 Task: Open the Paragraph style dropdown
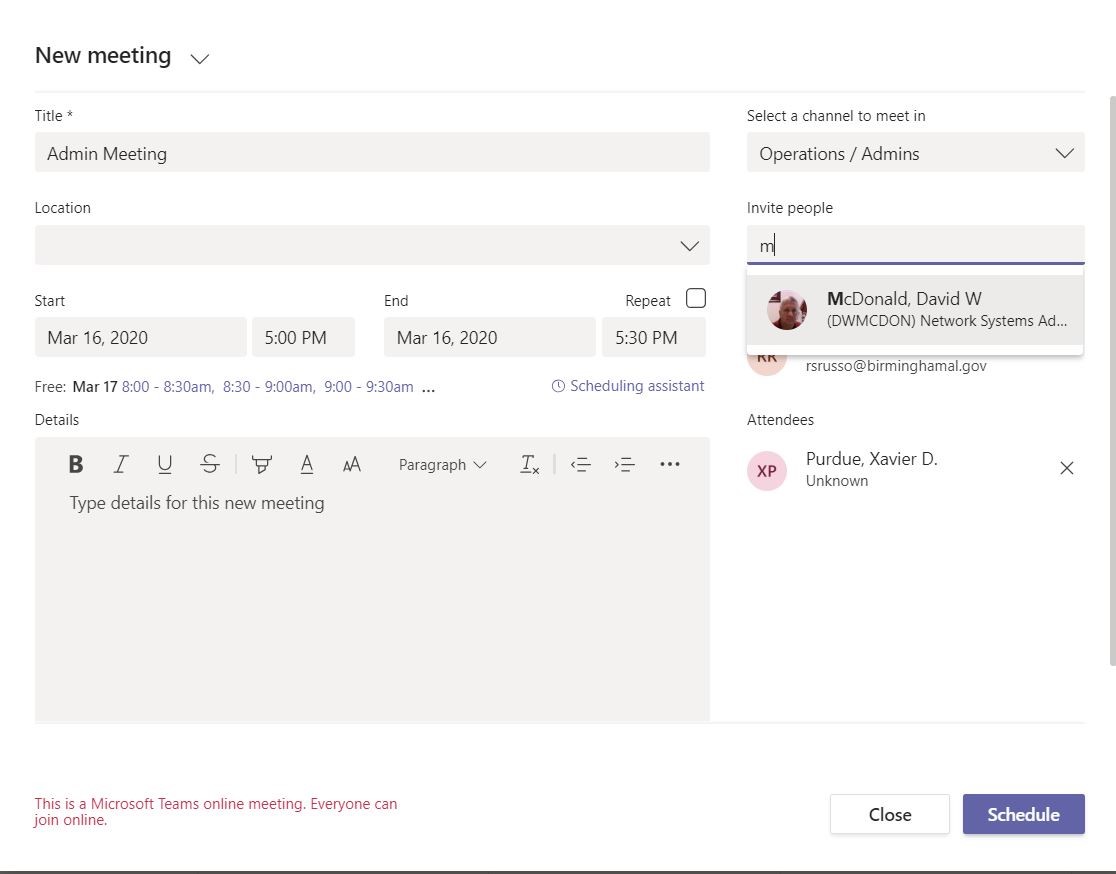[442, 465]
